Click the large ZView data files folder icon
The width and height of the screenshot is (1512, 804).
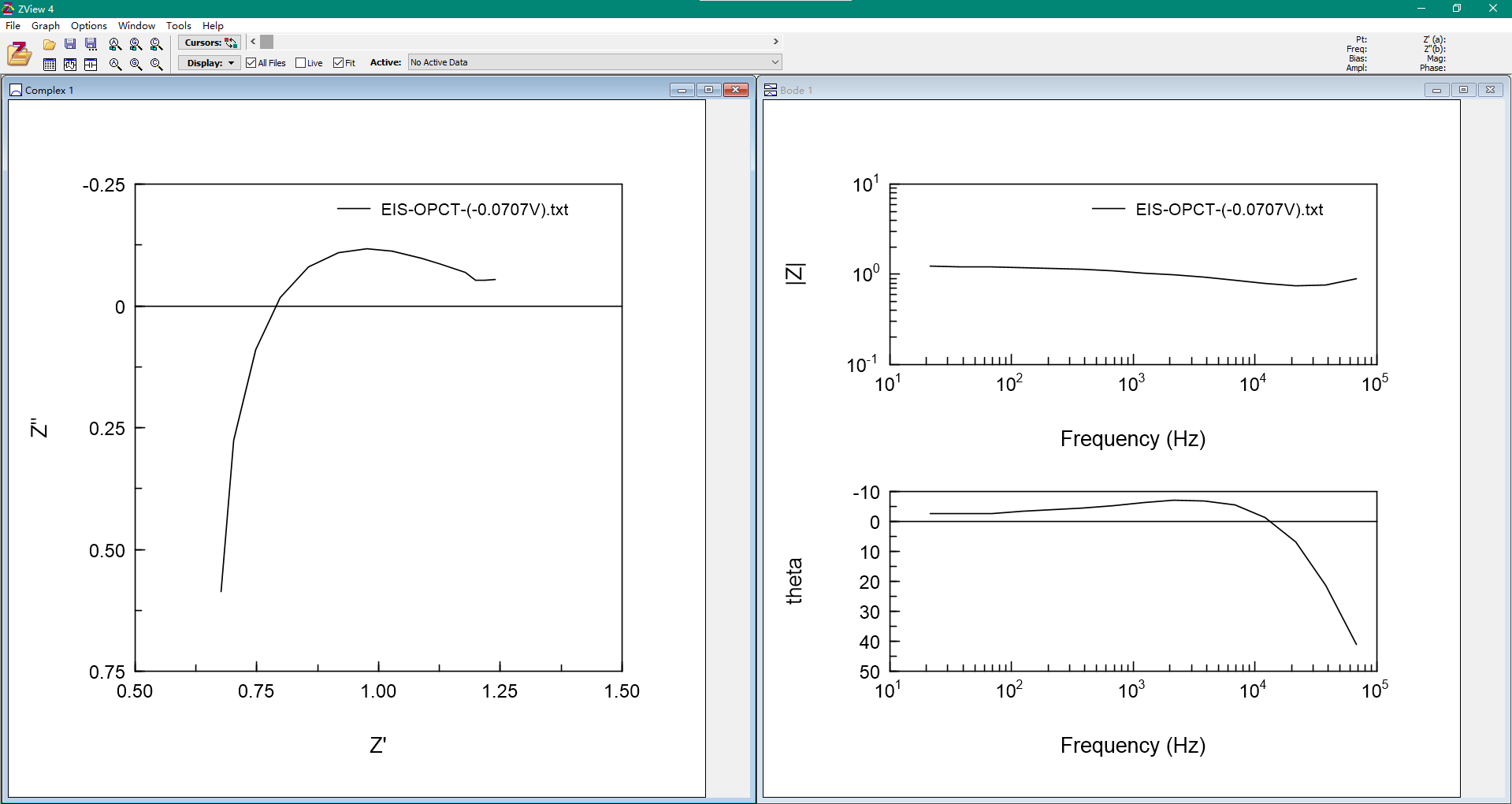coord(20,54)
